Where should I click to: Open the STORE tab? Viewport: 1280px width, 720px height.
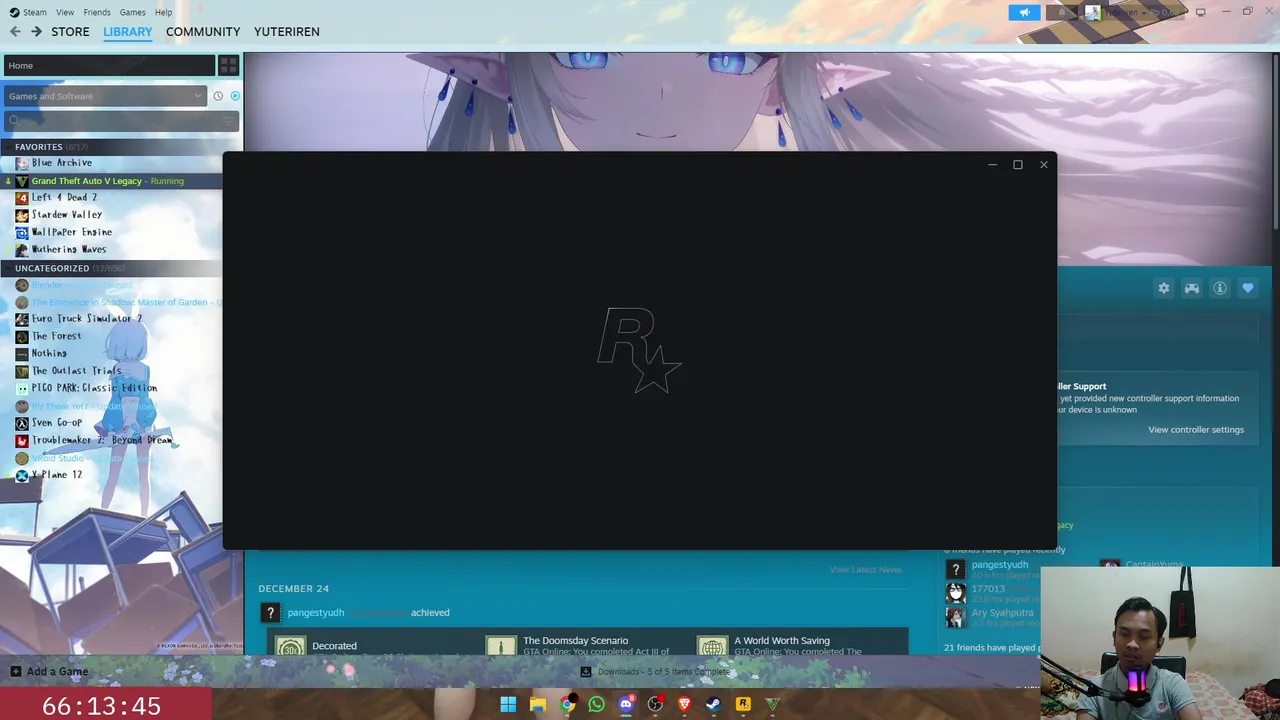pyautogui.click(x=70, y=31)
